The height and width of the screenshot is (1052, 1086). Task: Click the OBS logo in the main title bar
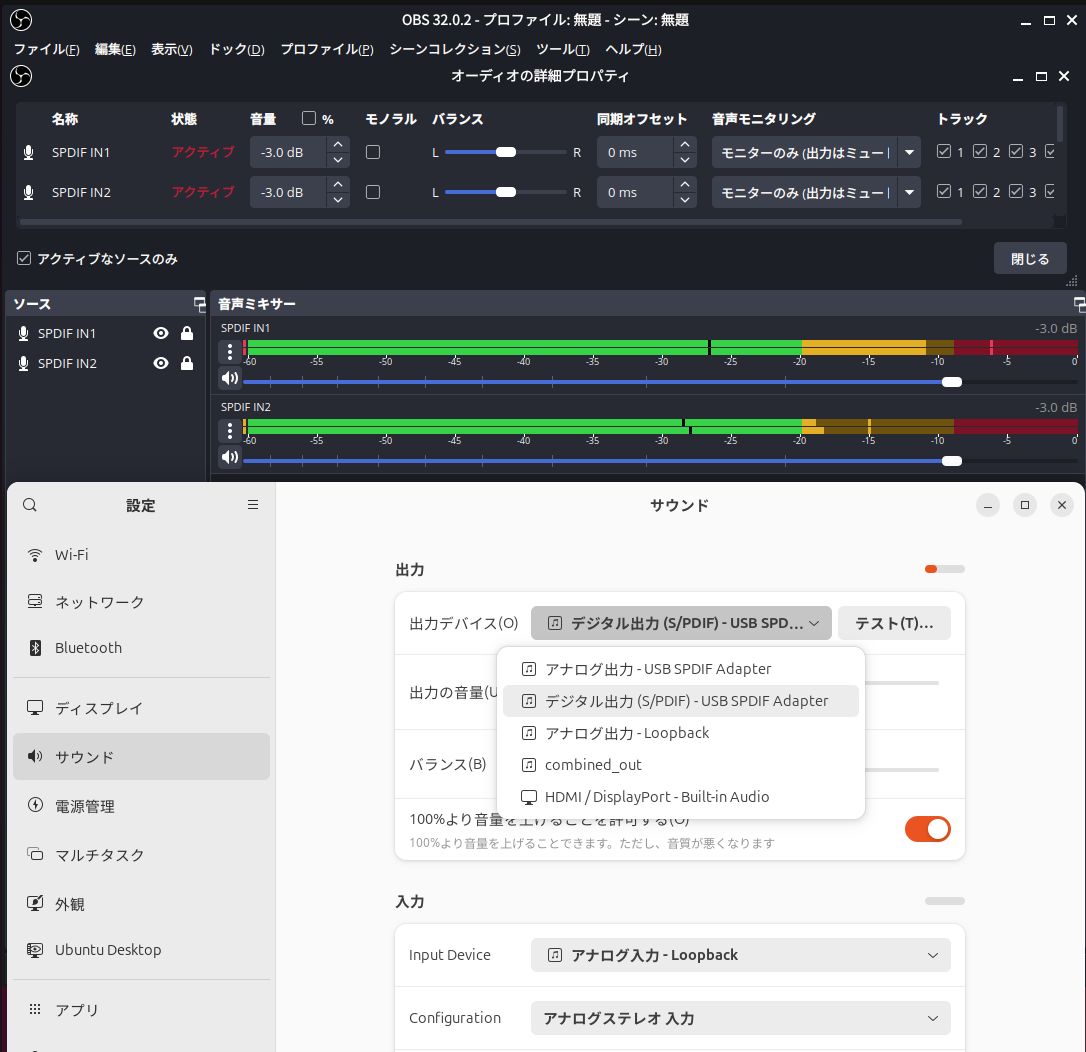coord(21,20)
